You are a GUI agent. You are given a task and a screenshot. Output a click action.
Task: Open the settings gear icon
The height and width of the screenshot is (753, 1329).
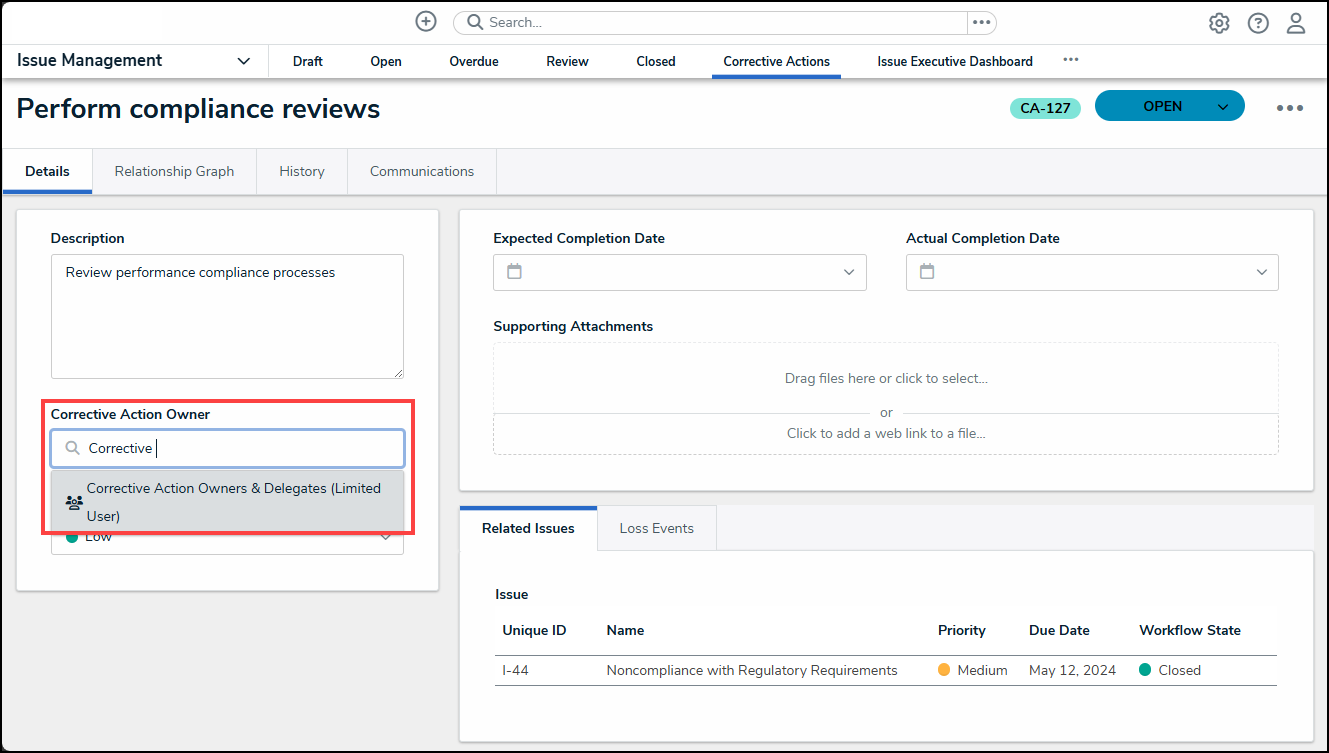coord(1219,23)
